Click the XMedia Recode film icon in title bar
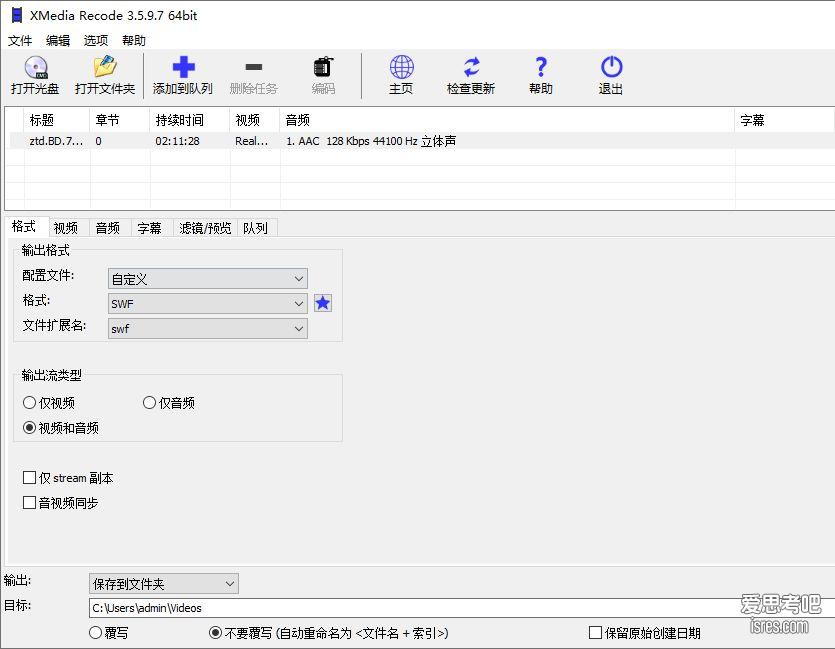The image size is (835, 649). point(17,15)
